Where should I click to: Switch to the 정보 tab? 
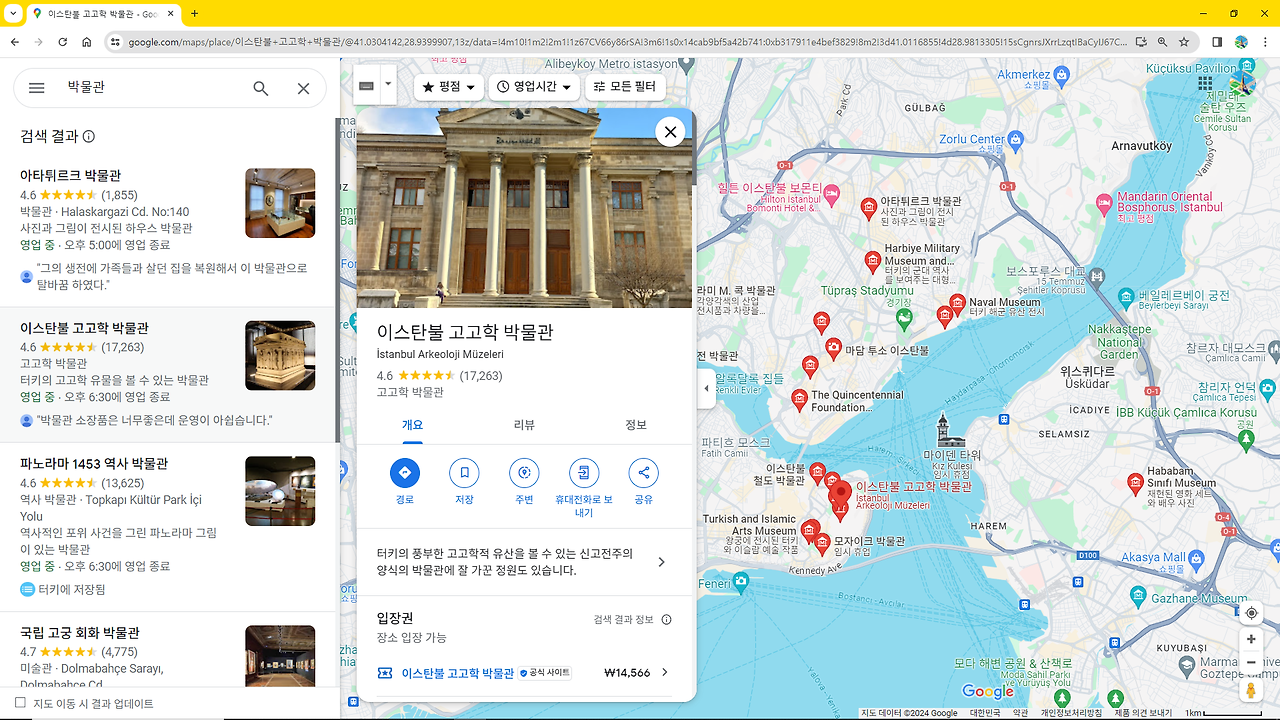pos(636,425)
